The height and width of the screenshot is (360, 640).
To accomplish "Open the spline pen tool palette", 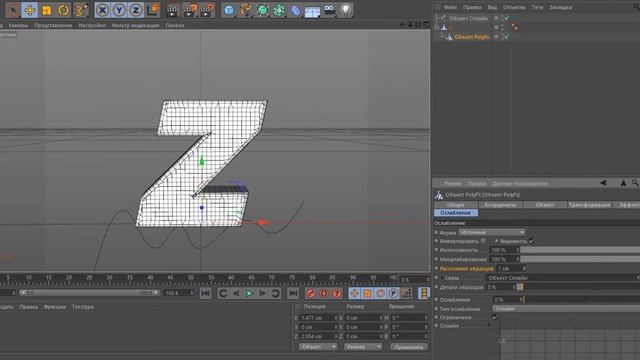I will coord(246,10).
